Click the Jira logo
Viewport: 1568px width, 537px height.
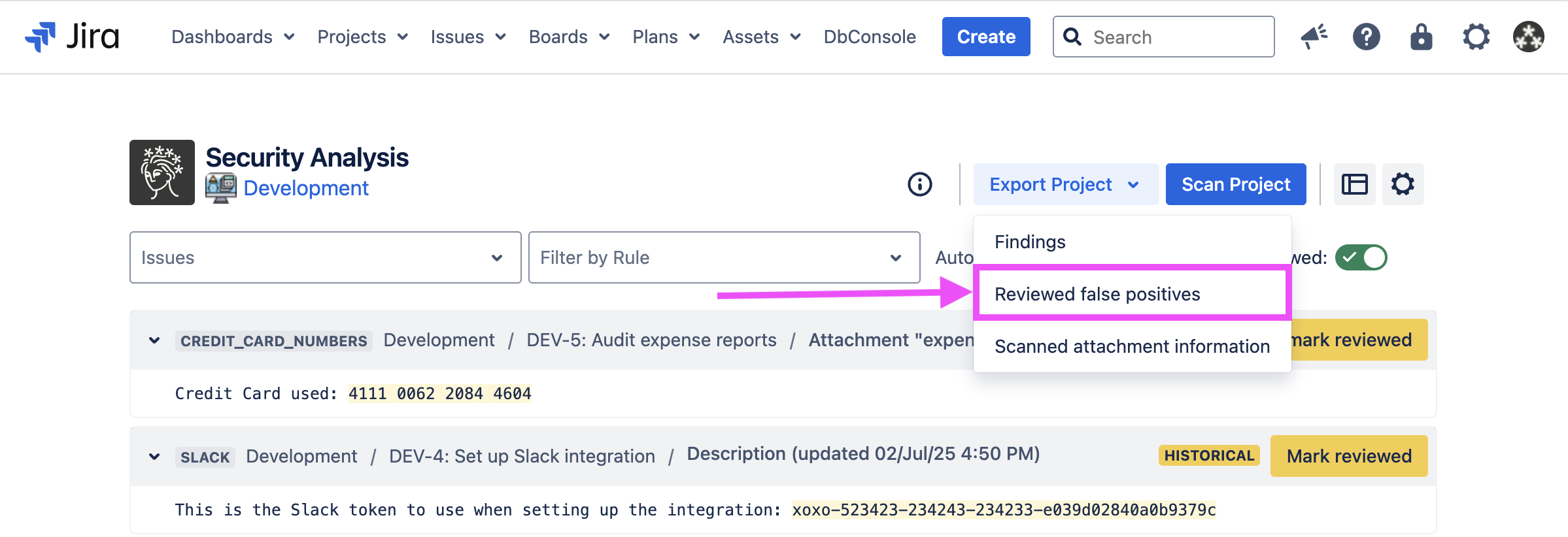click(x=72, y=37)
